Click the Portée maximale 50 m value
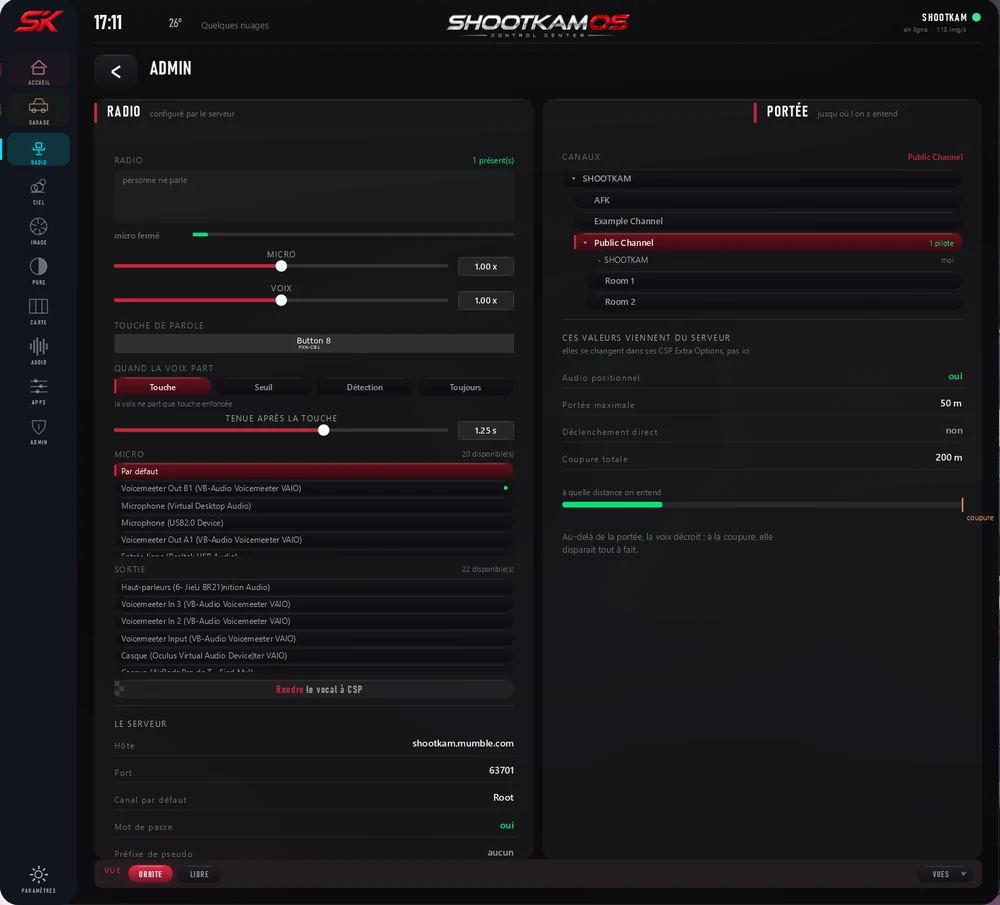Image resolution: width=1000 pixels, height=905 pixels. coord(951,404)
